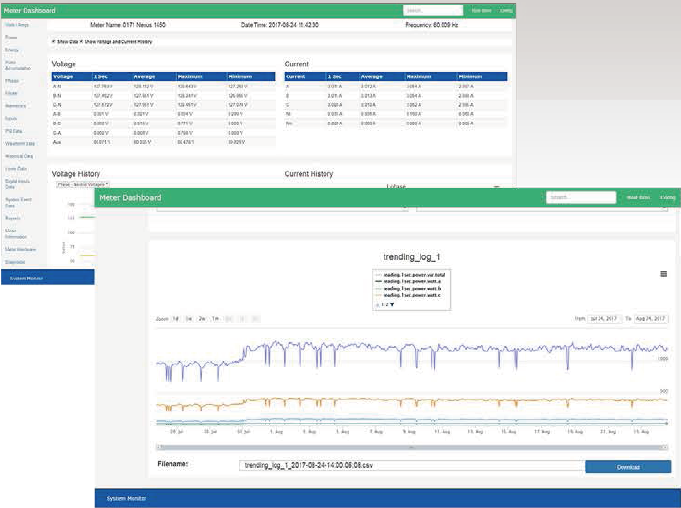Viewport: 681px width, 508px height.
Task: Open the From date field in chart
Action: click(604, 319)
